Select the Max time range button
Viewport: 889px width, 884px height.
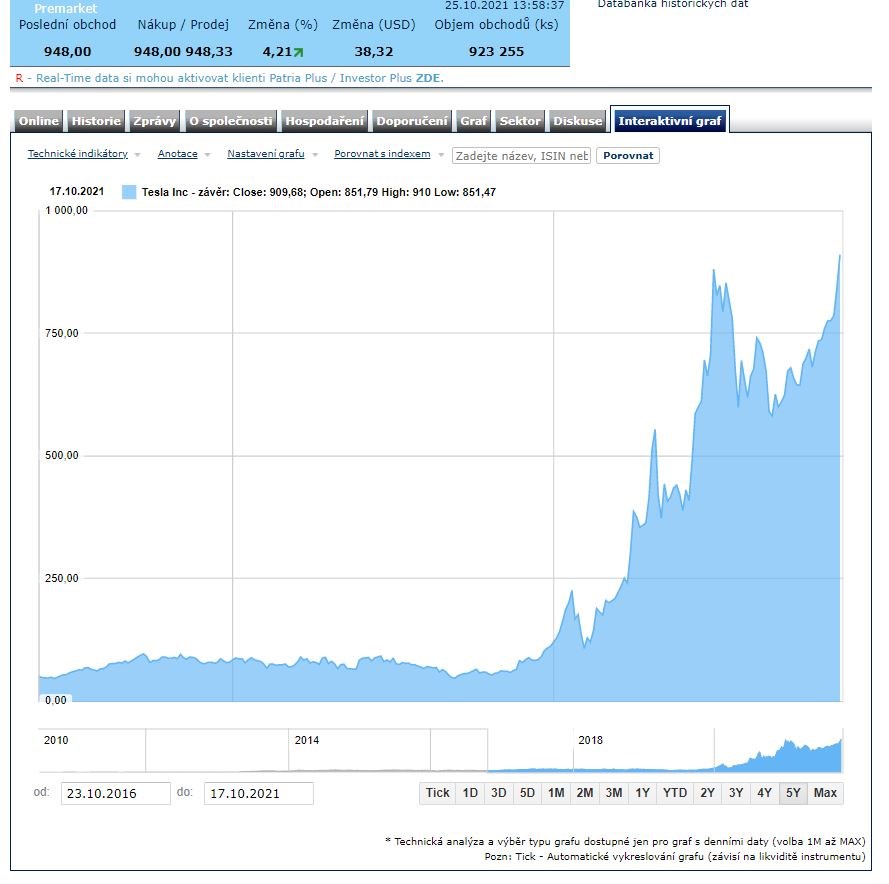coord(825,793)
